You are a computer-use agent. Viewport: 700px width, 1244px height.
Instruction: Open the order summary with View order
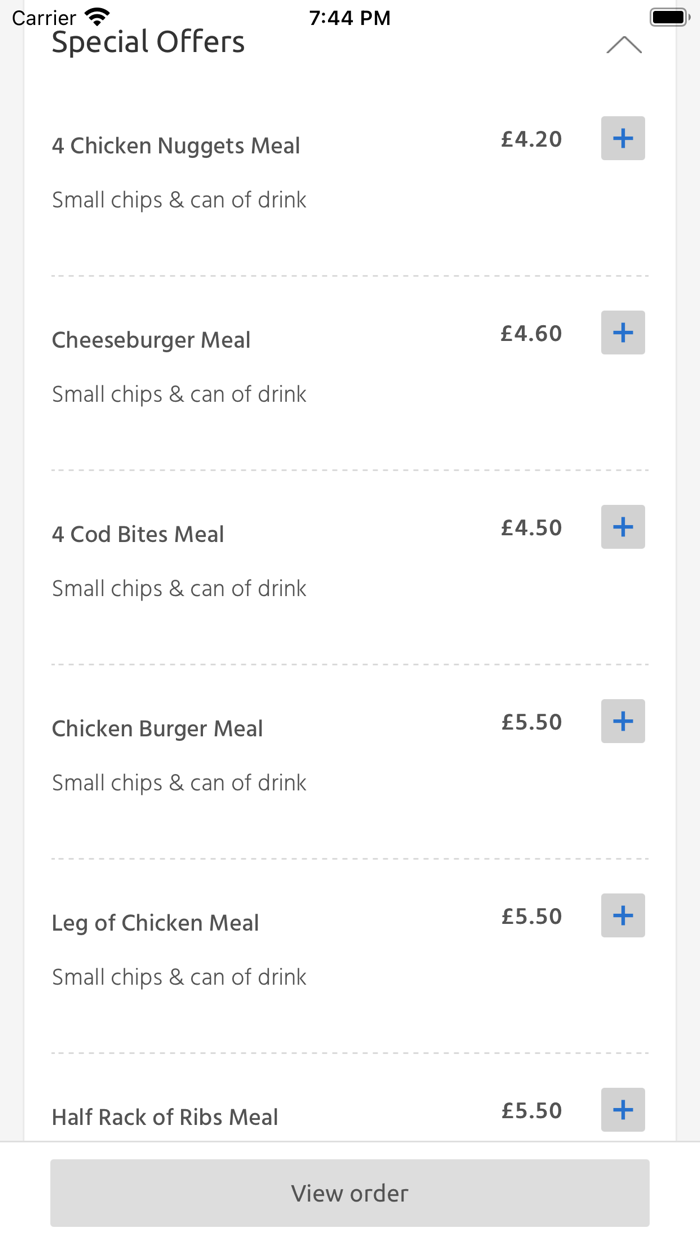(x=349, y=1192)
